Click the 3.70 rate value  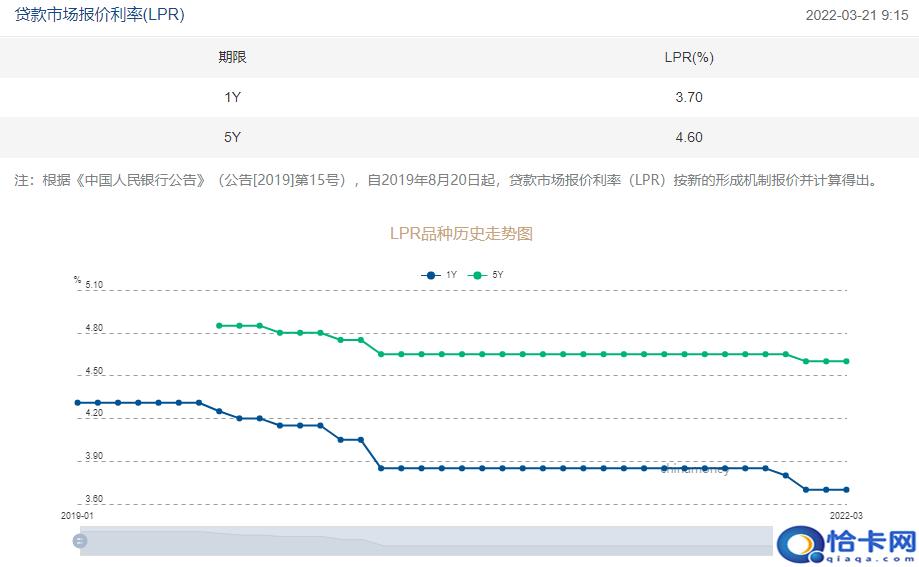[689, 97]
